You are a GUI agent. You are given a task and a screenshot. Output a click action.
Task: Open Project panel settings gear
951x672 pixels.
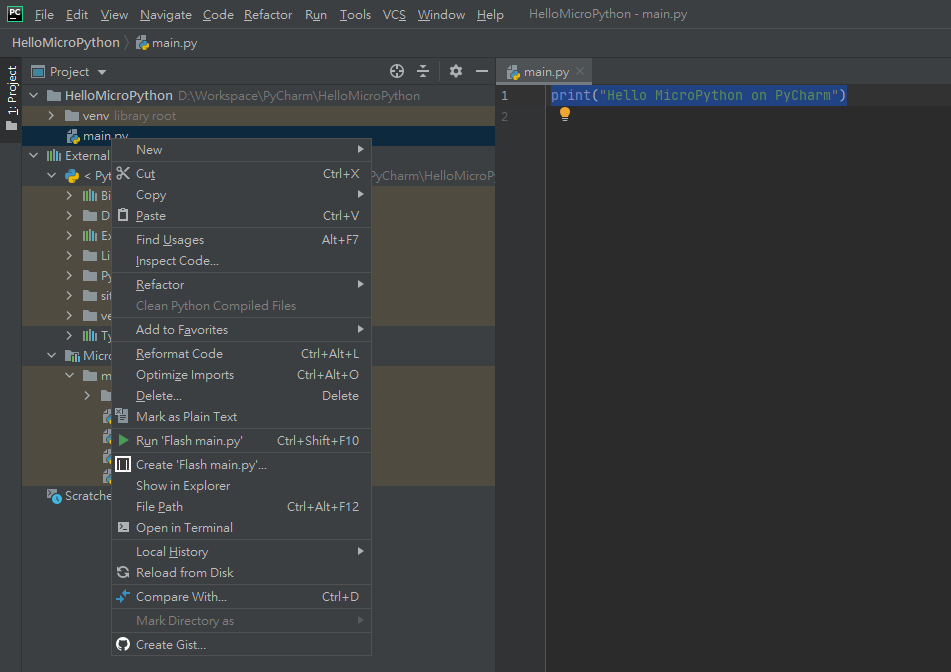455,72
